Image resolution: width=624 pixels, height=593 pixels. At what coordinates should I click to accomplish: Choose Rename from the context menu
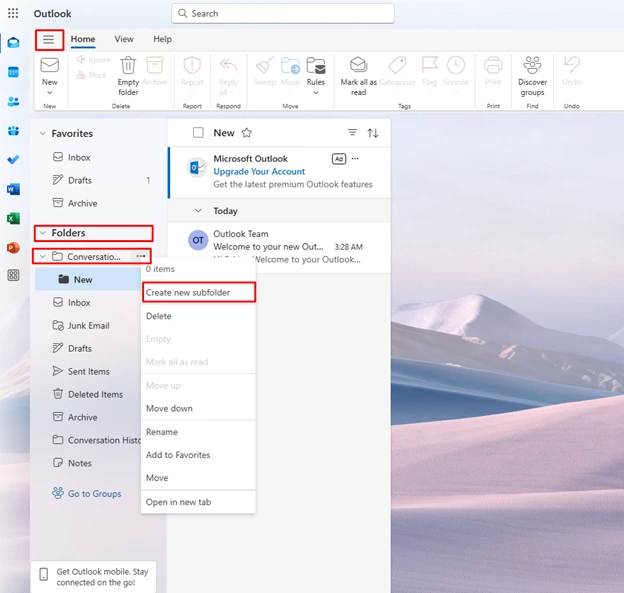pyautogui.click(x=198, y=432)
